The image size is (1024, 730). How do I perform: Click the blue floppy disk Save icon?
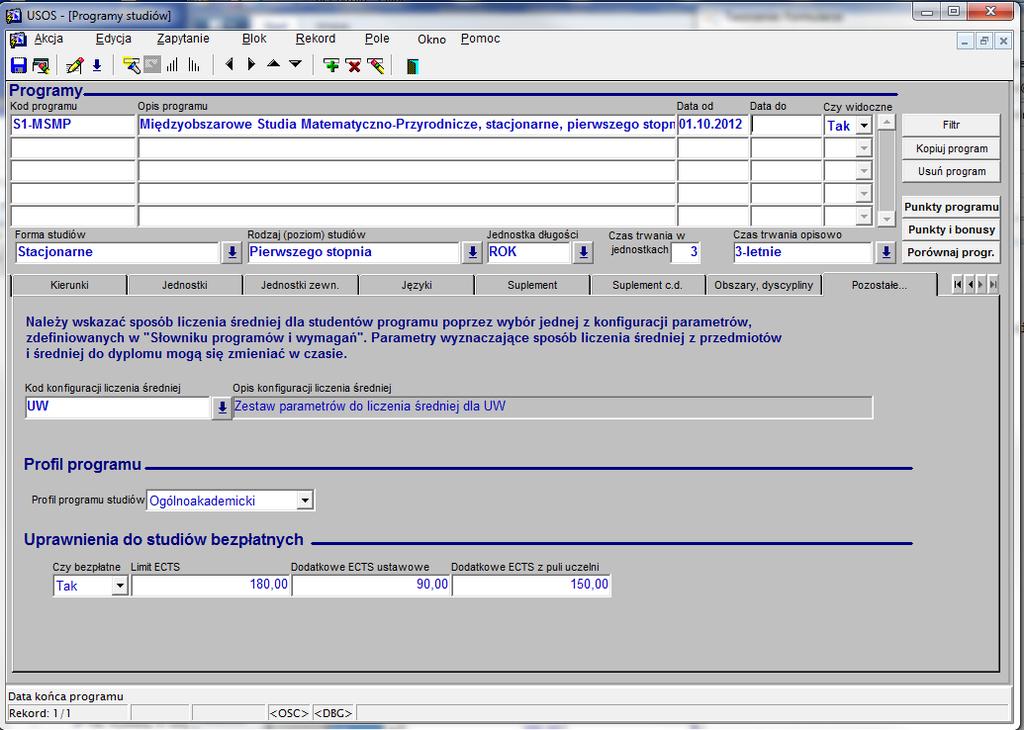(x=19, y=65)
